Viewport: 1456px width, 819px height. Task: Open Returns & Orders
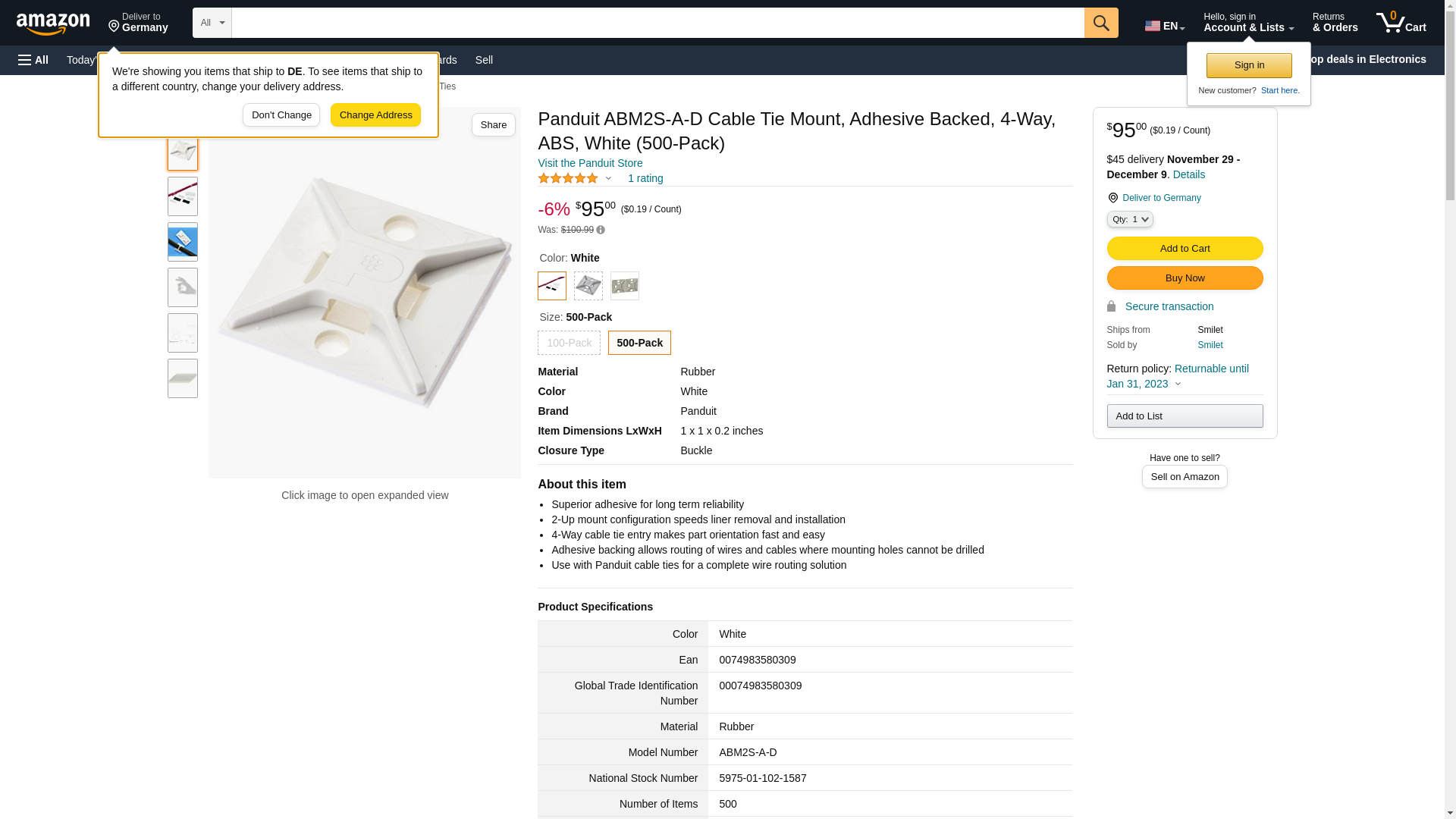1335,23
